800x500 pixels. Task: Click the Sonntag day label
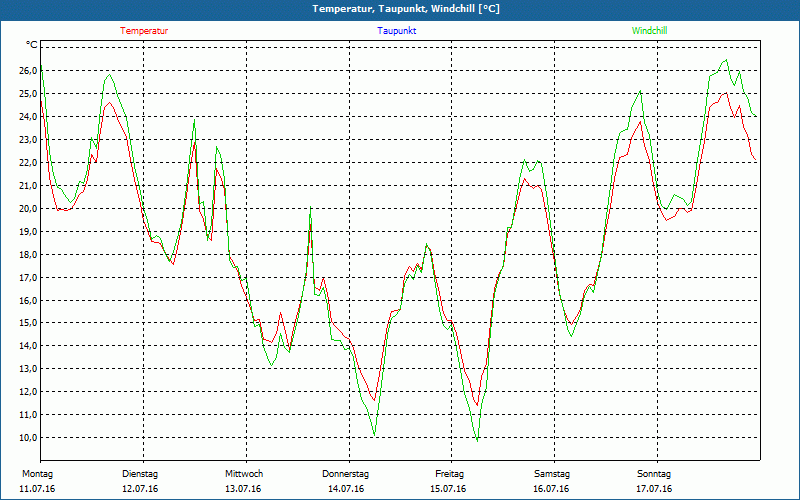[x=654, y=474]
